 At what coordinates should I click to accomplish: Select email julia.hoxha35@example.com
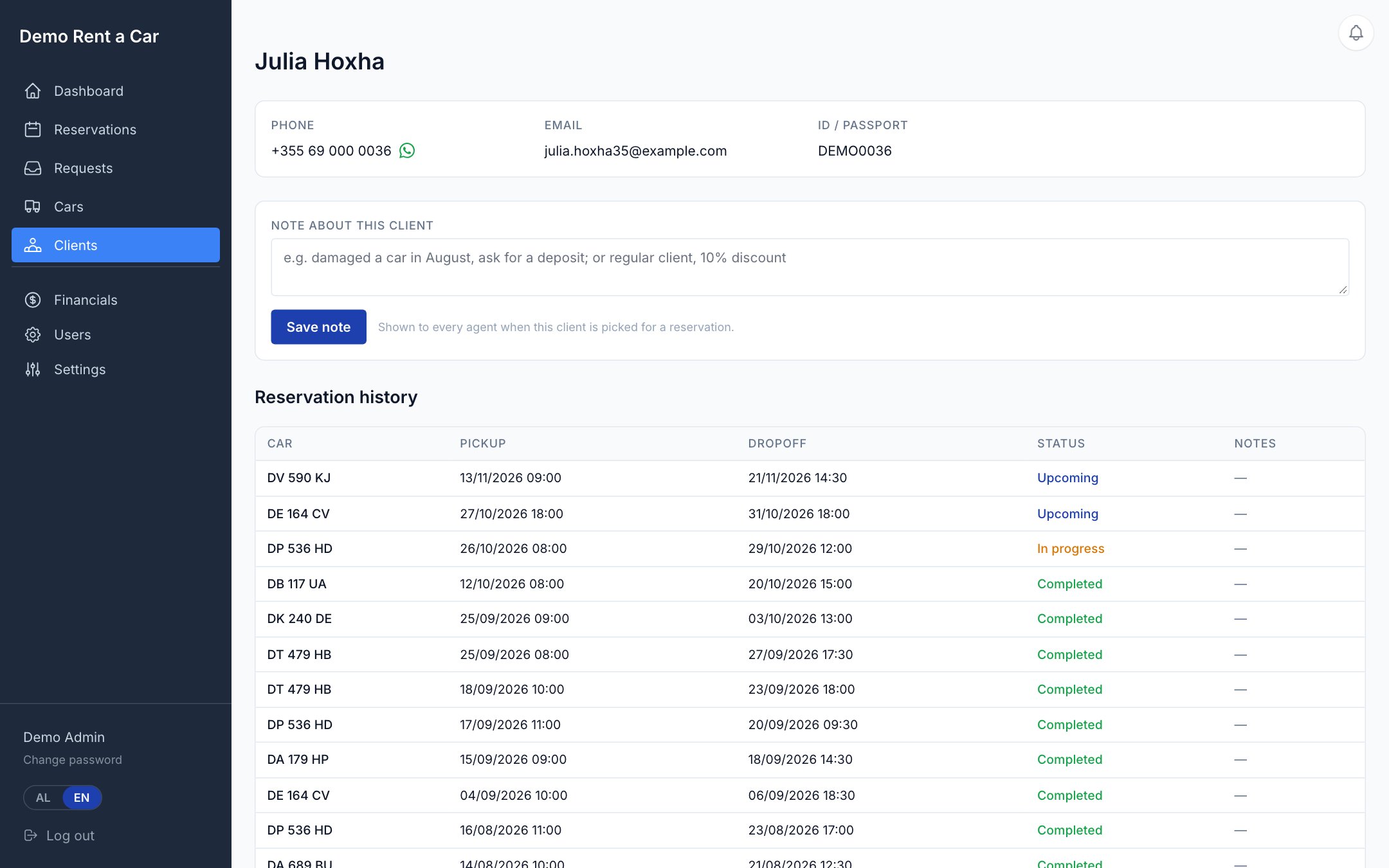point(635,150)
